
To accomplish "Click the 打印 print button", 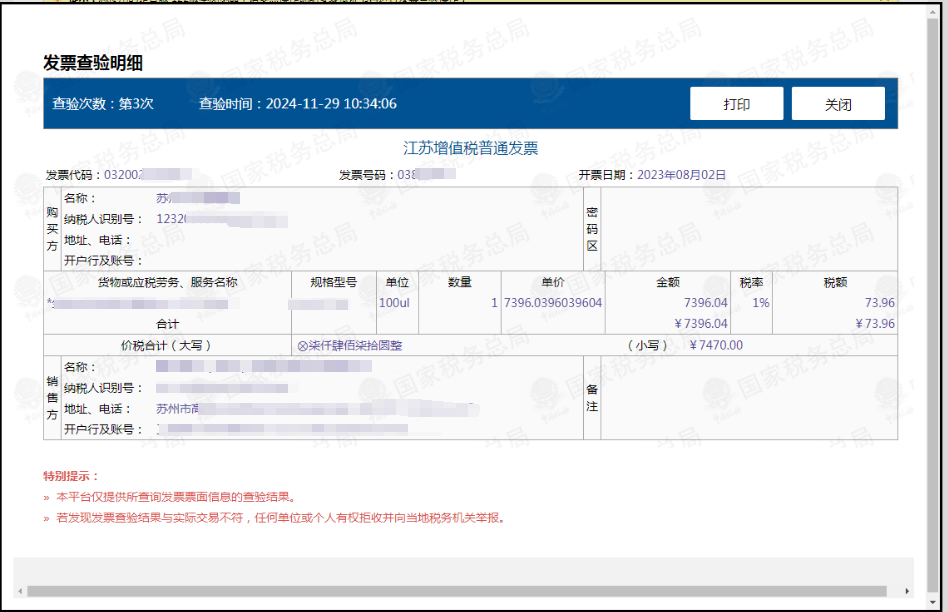I will [736, 103].
